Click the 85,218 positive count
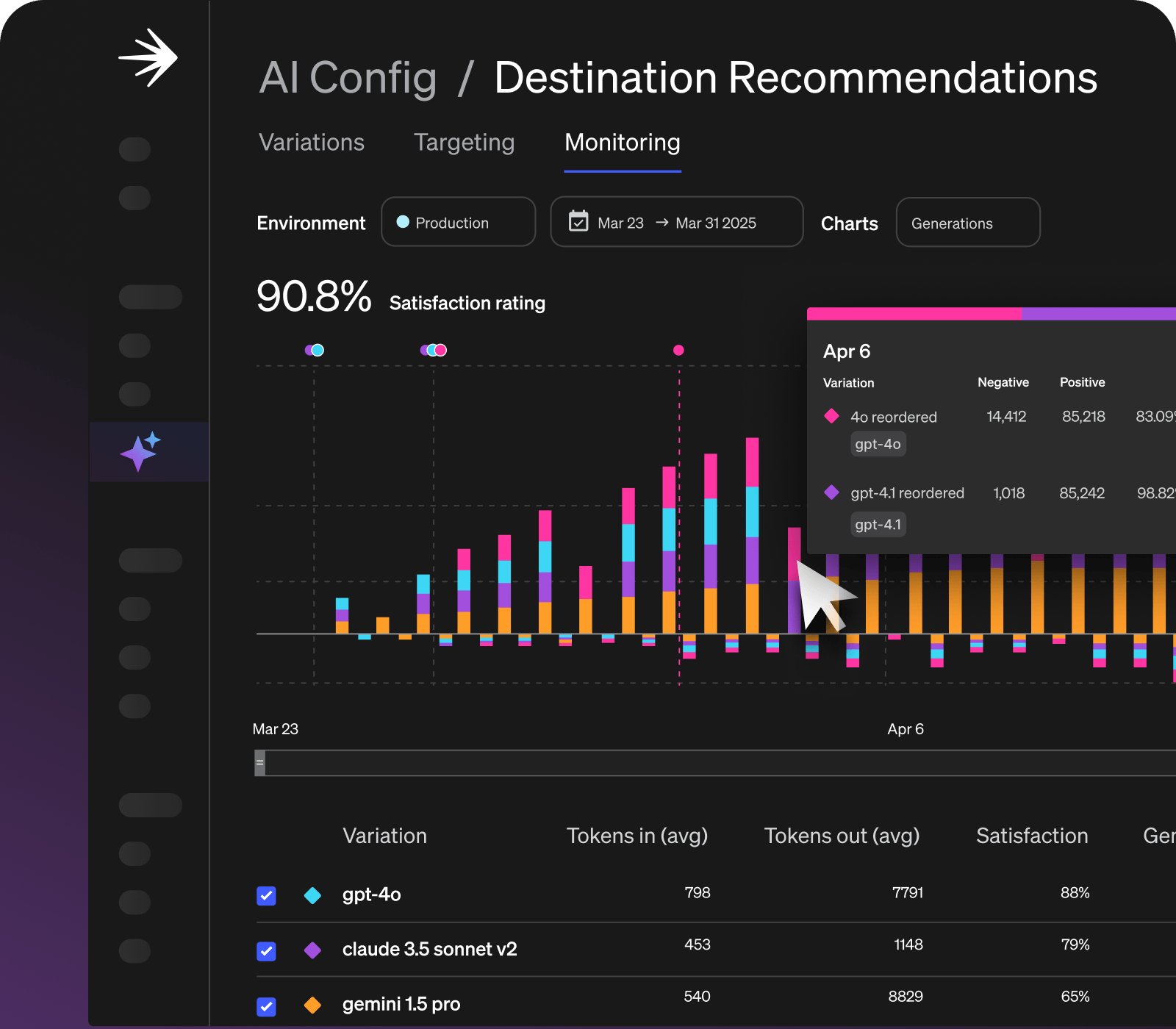The width and height of the screenshot is (1176, 1029). coord(1083,417)
